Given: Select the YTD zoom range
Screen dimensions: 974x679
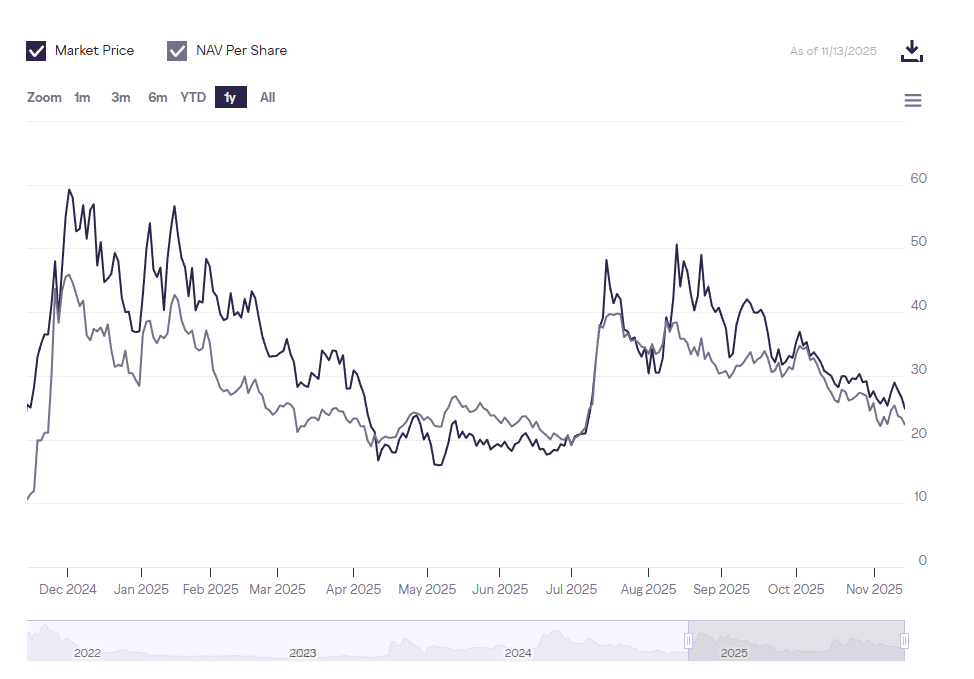Looking at the screenshot, I should coord(192,97).
